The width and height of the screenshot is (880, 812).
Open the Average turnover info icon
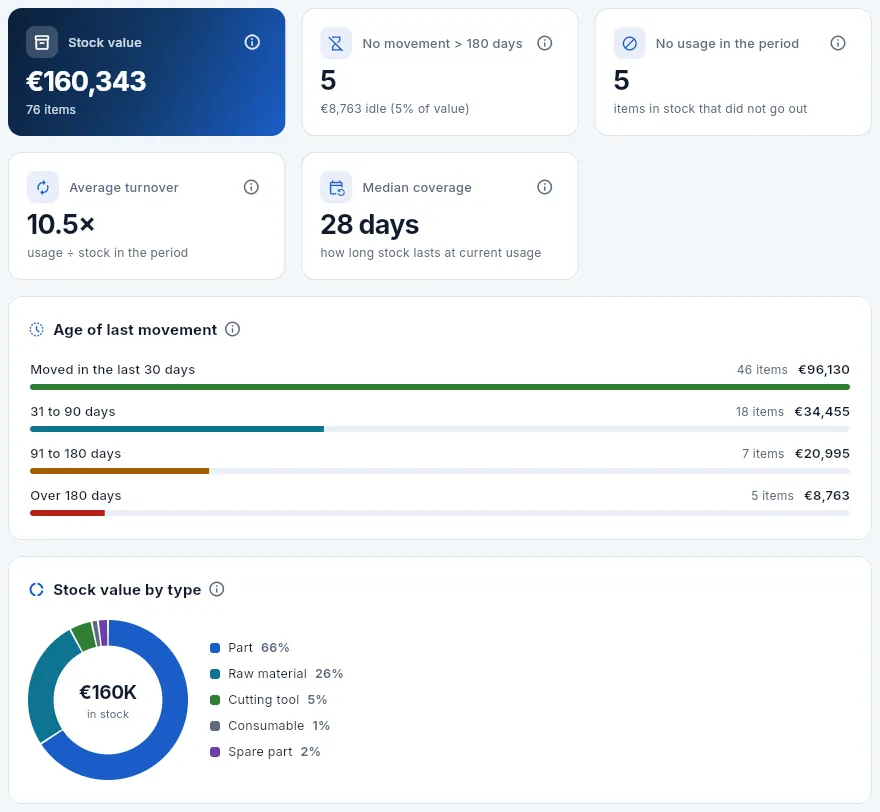[x=251, y=187]
